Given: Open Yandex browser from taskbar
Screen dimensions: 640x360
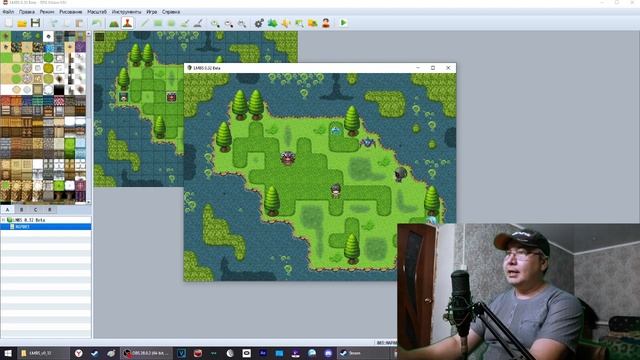Looking at the screenshot, I should (x=78, y=353).
